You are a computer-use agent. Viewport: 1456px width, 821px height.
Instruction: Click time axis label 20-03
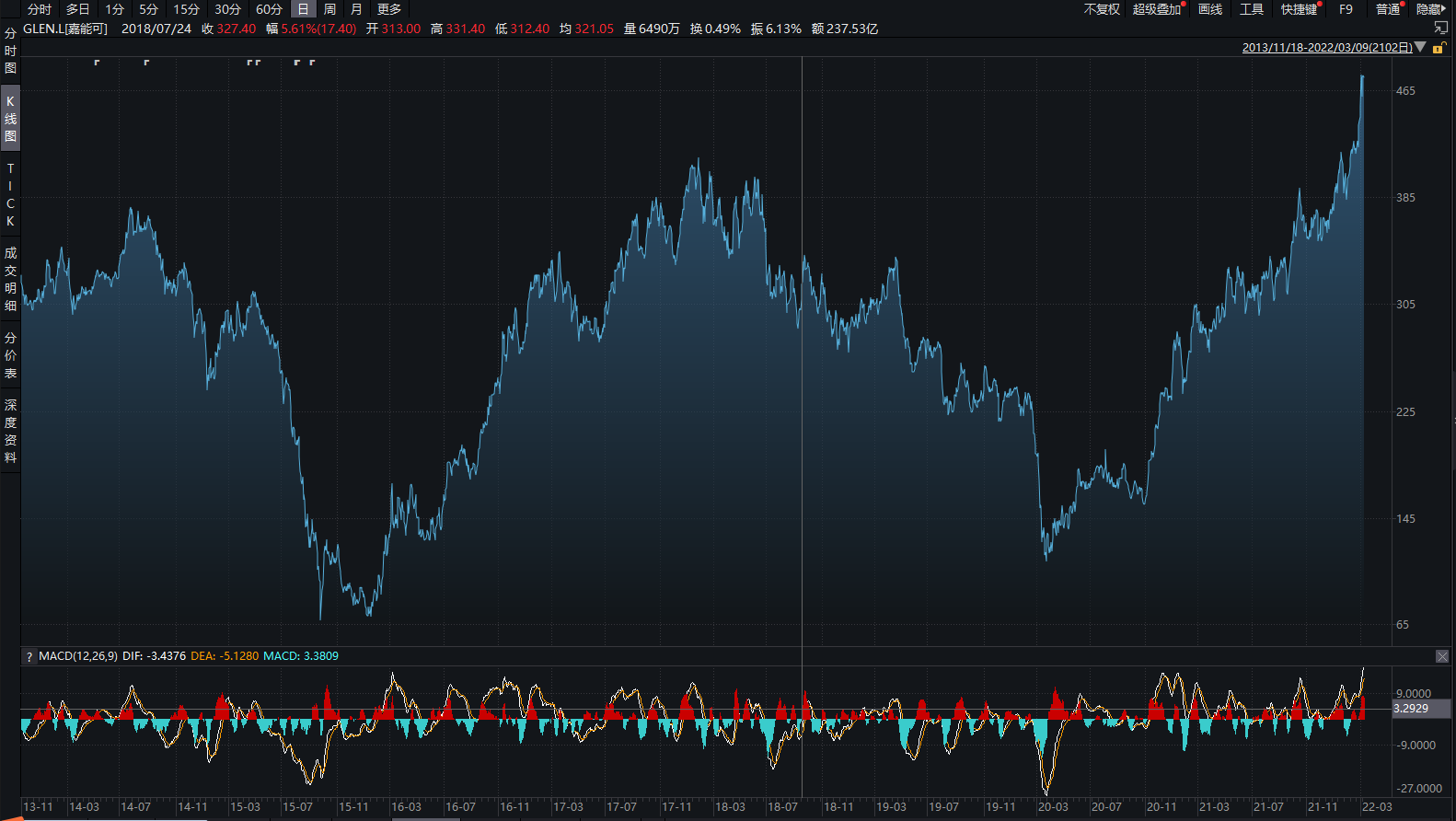(x=1053, y=807)
